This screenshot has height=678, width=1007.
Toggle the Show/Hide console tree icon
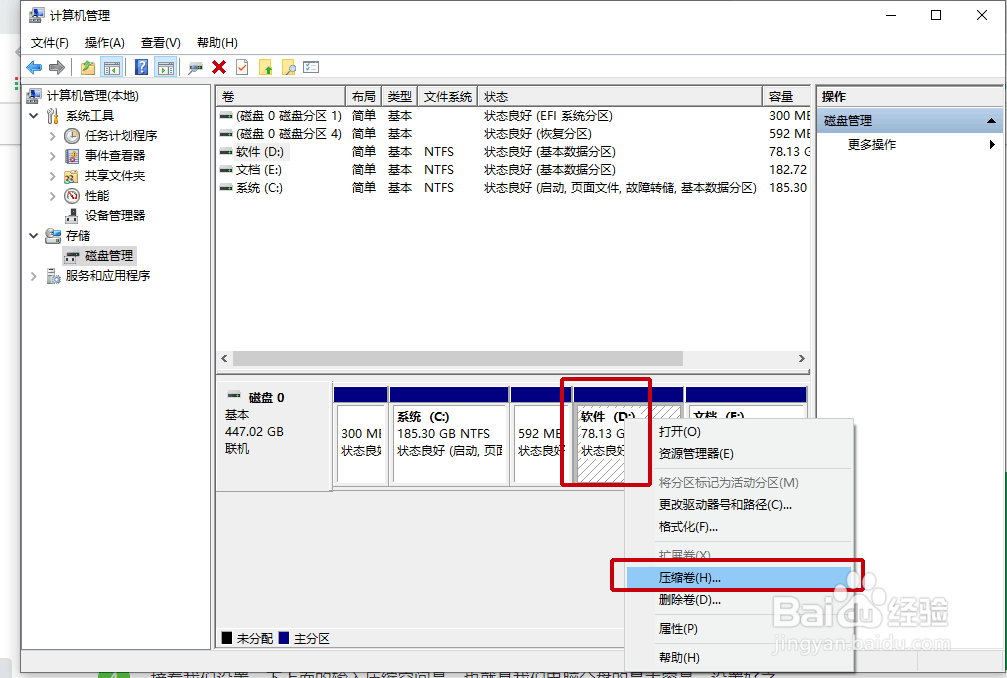[113, 67]
